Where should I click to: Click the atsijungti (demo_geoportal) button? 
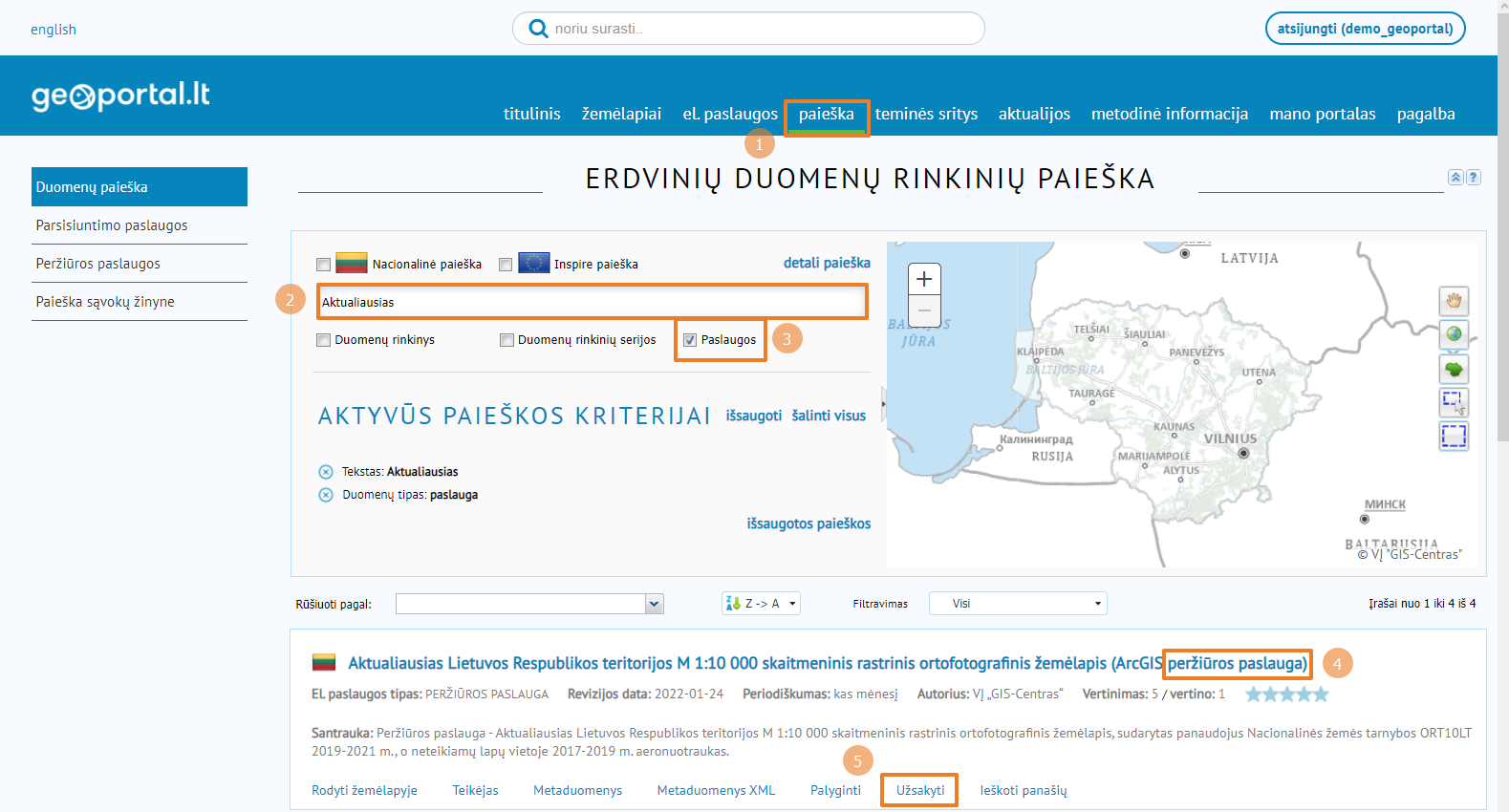pyautogui.click(x=1364, y=29)
